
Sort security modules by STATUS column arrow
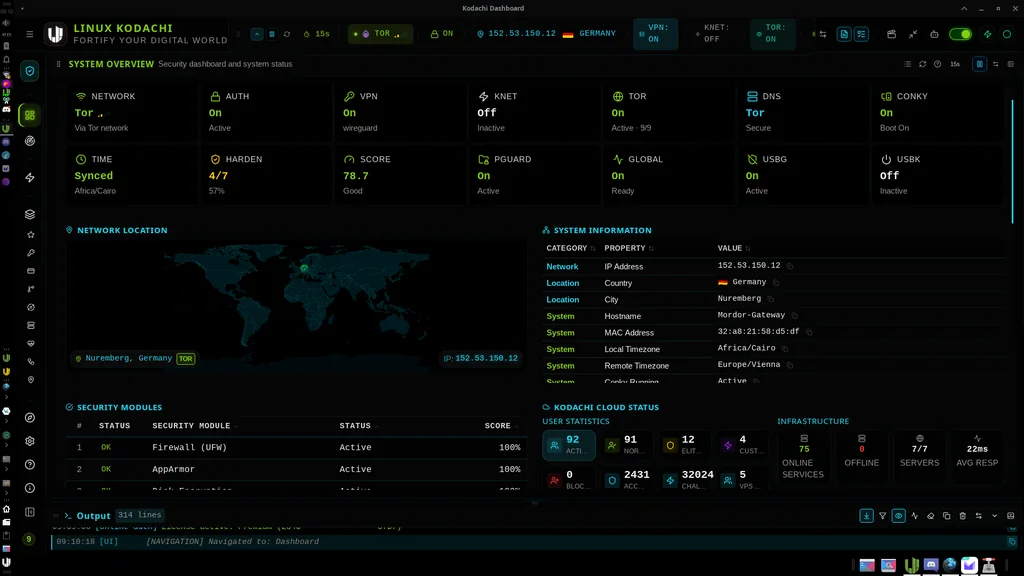[x=377, y=426]
